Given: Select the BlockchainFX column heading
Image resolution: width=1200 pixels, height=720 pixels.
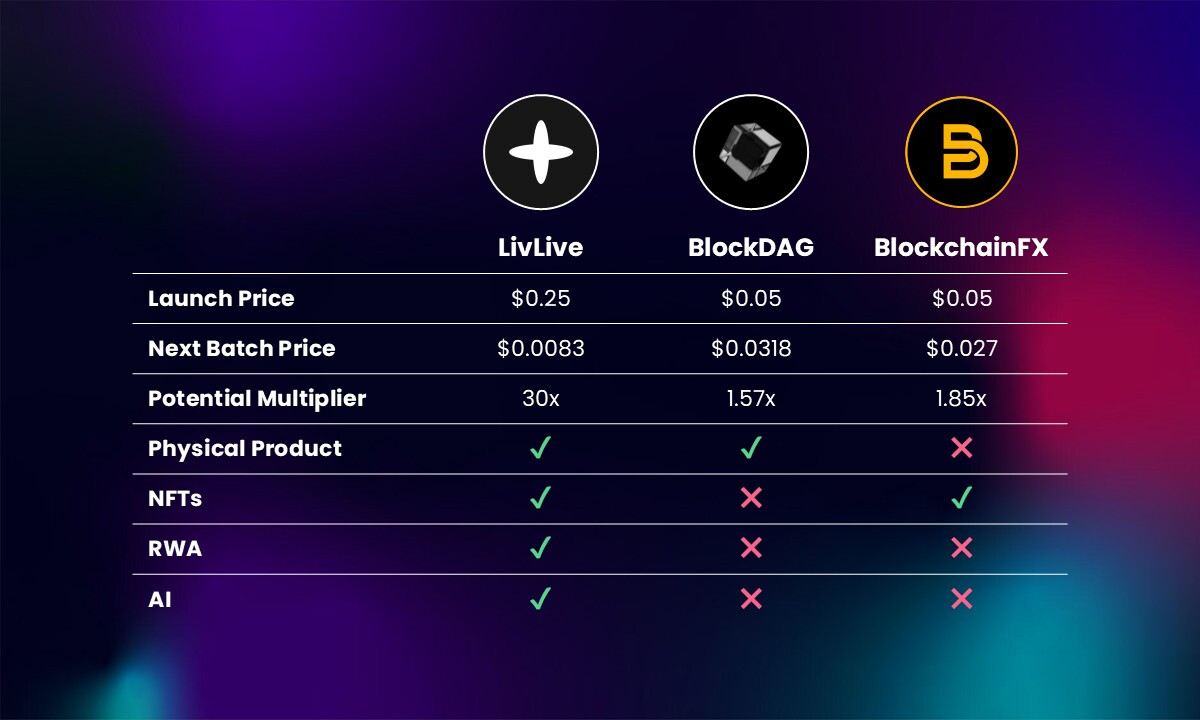Looking at the screenshot, I should [961, 248].
